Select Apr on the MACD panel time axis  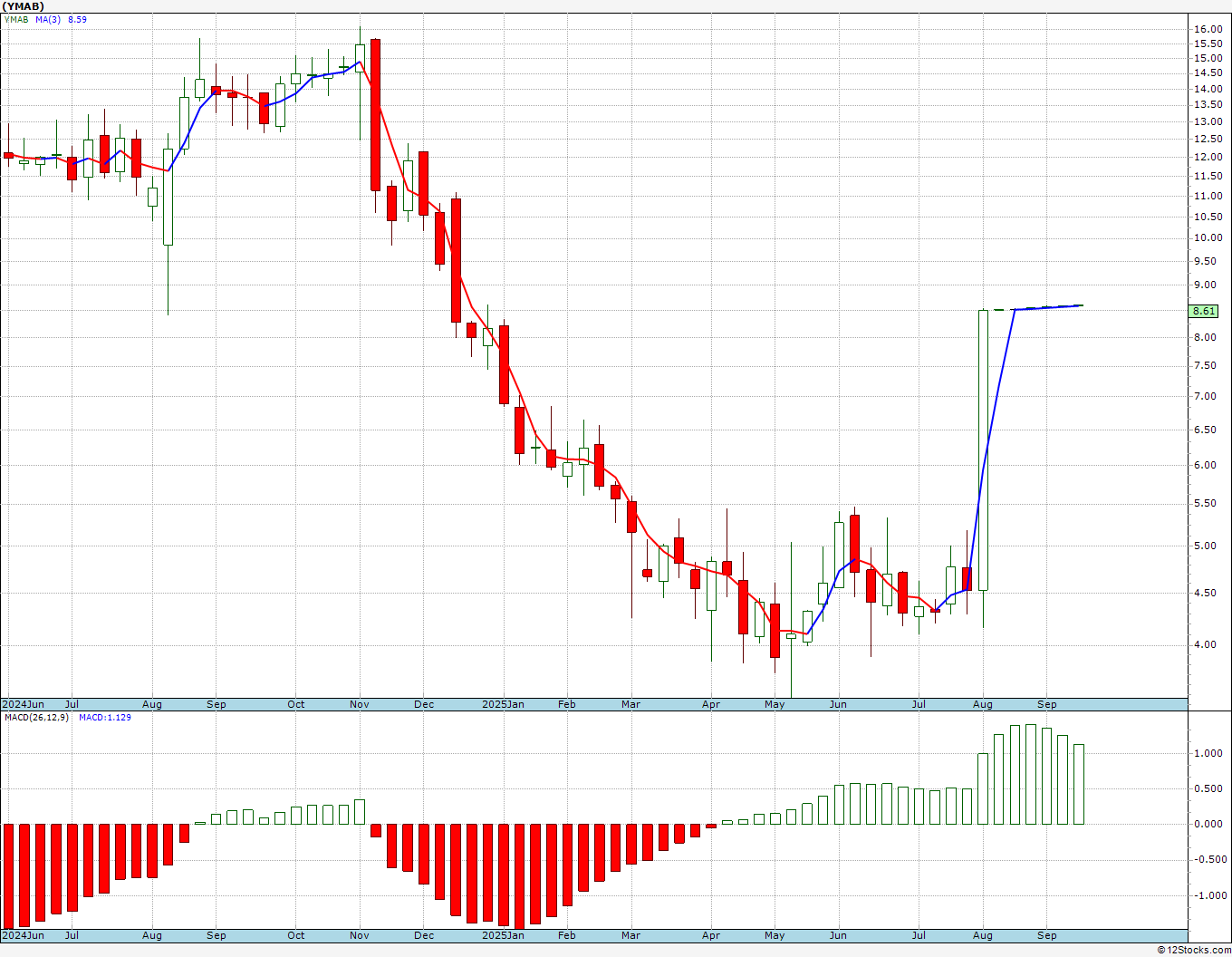pos(711,935)
